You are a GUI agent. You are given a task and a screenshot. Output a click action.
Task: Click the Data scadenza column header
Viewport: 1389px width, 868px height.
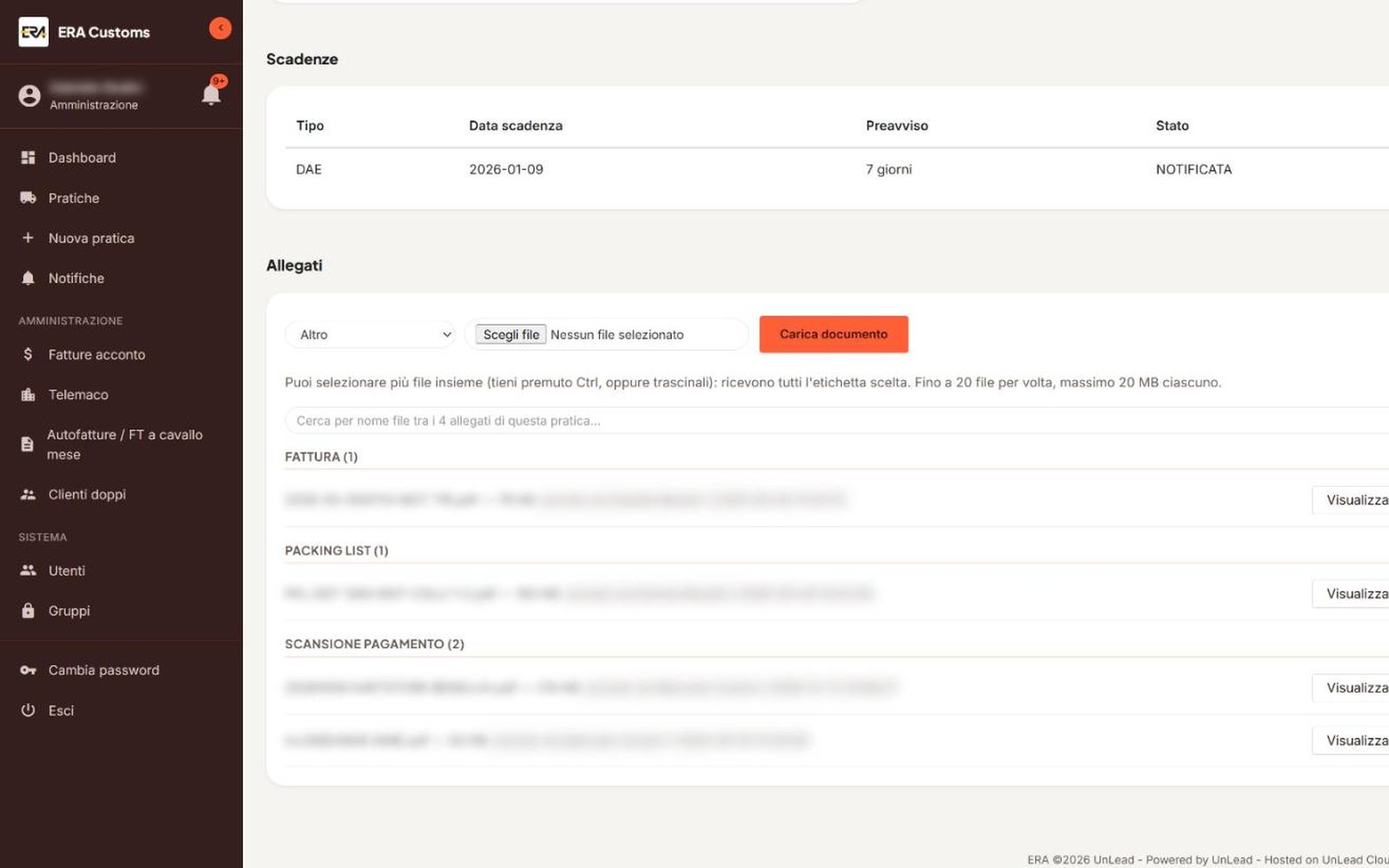point(516,126)
